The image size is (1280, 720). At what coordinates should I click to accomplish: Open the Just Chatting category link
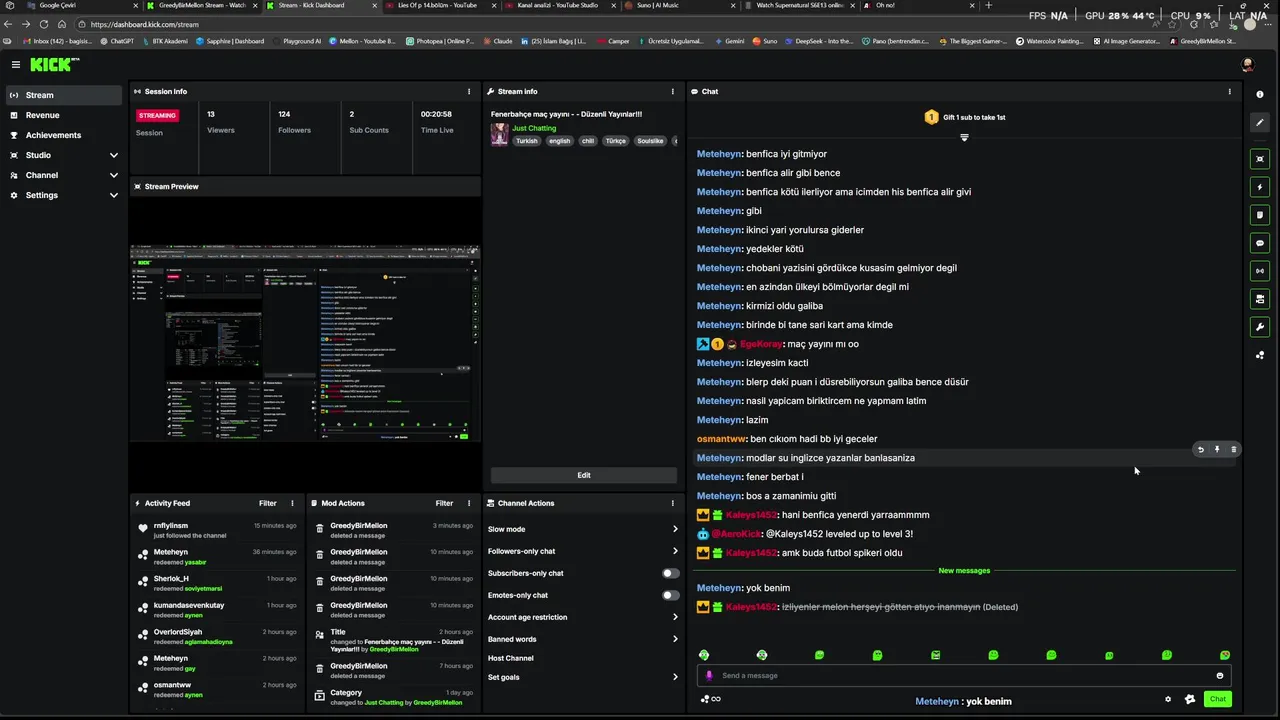[534, 128]
